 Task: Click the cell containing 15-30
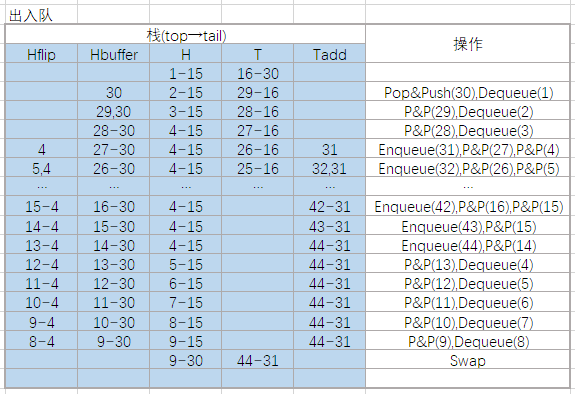114,226
